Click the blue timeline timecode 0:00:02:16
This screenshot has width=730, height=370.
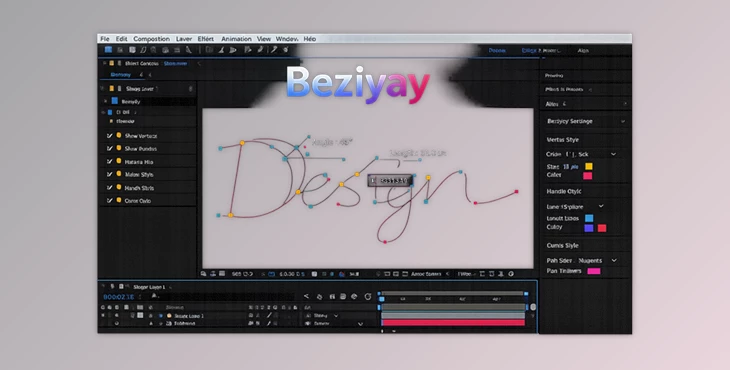(x=119, y=297)
